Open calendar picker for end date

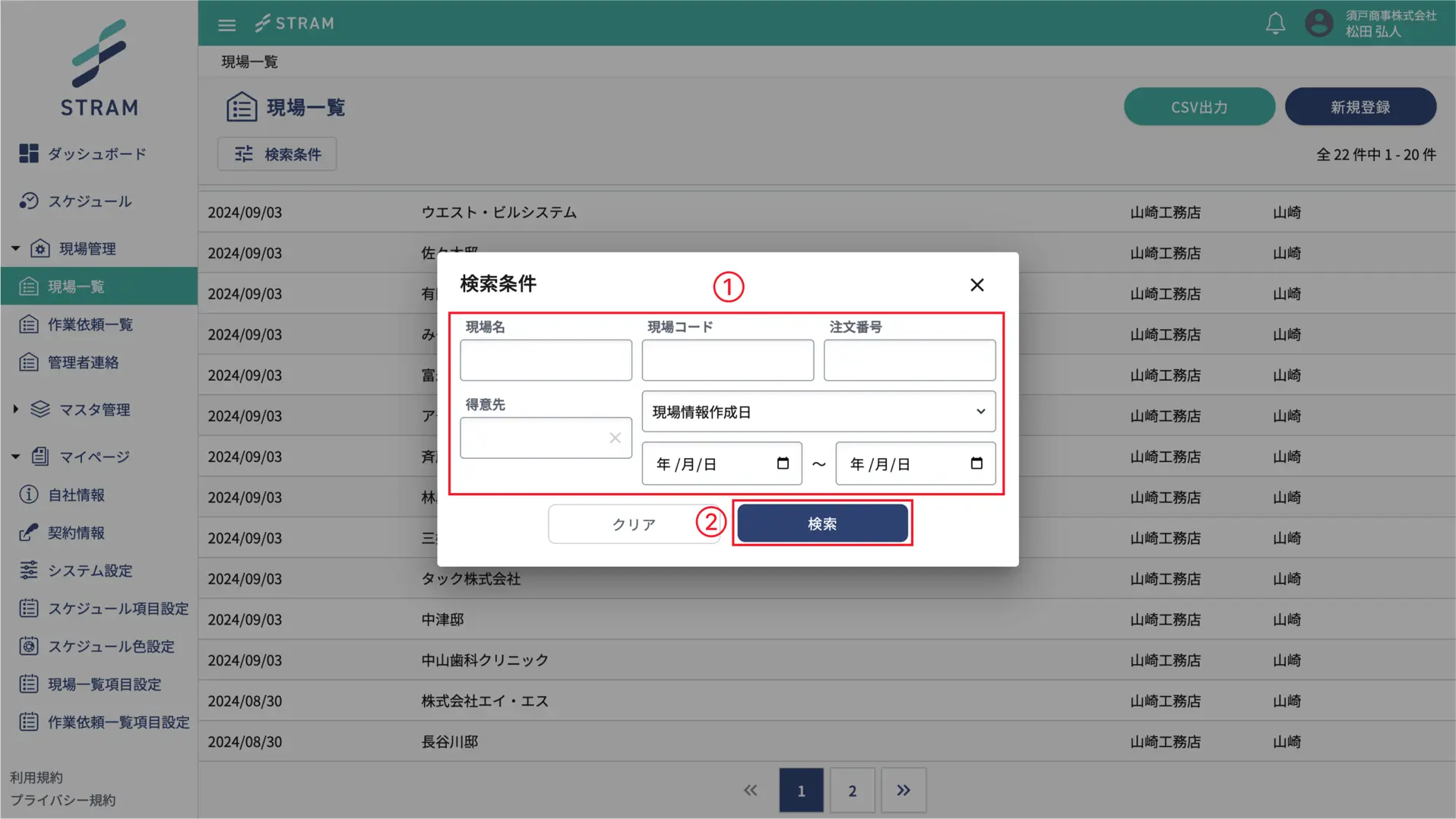point(976,463)
